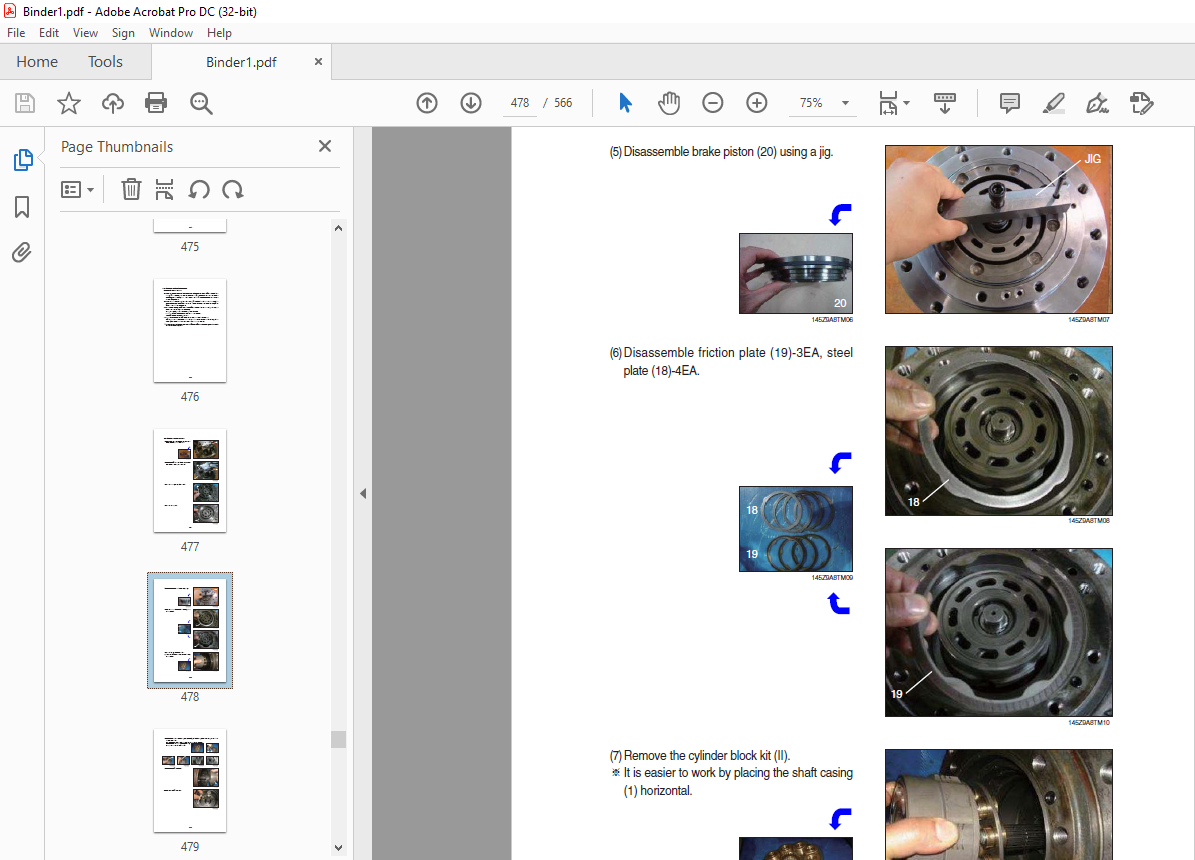This screenshot has width=1195, height=860.
Task: Expand the 75% zoom level dropdown
Action: coord(845,103)
